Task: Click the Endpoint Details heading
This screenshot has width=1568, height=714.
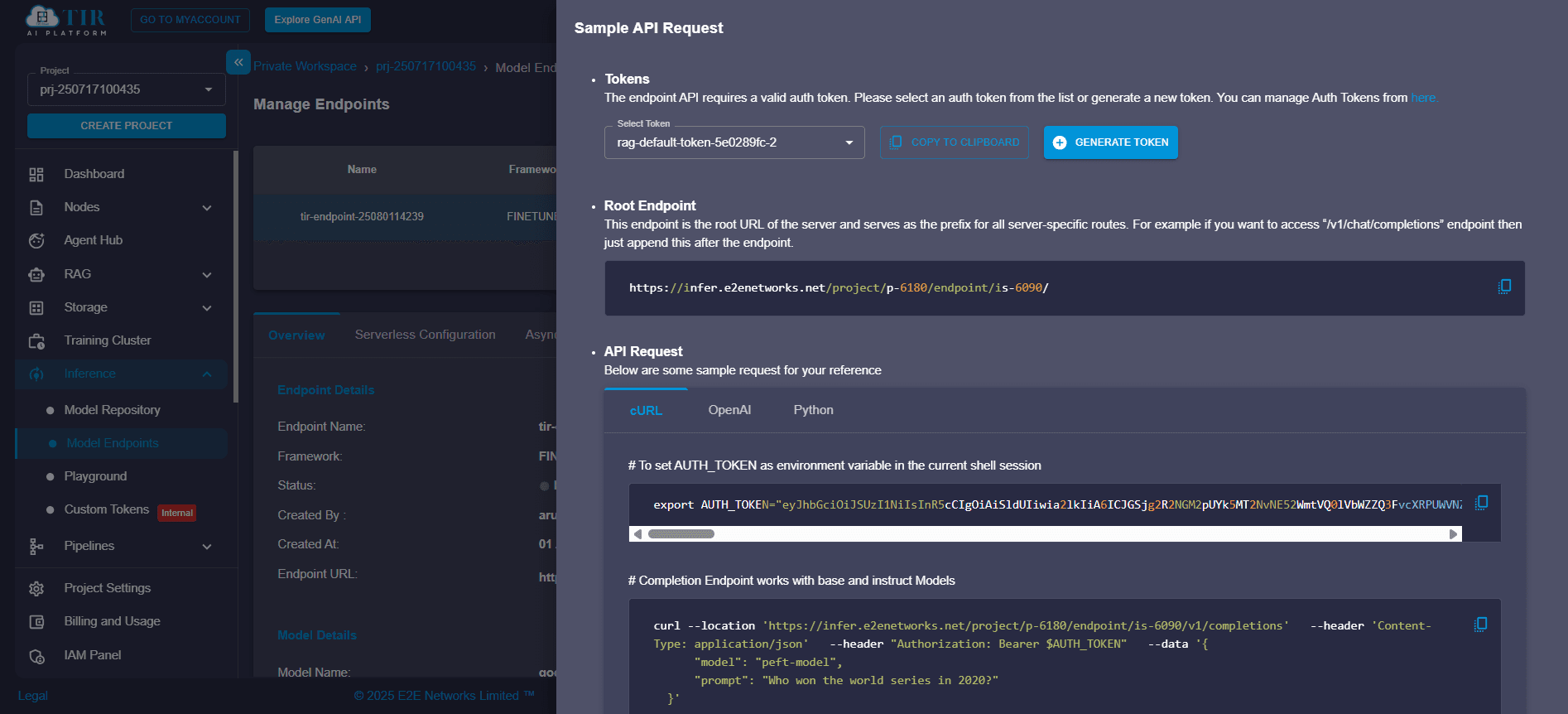Action: (325, 390)
